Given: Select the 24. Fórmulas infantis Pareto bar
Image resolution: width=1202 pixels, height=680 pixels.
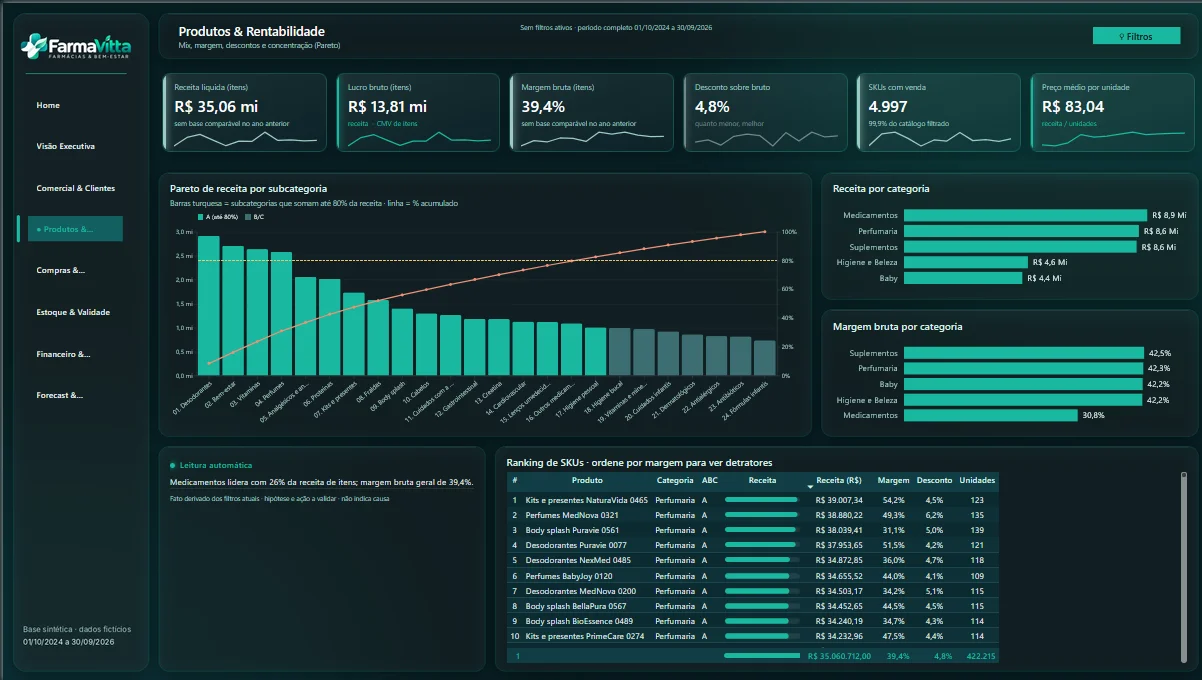Looking at the screenshot, I should (x=764, y=358).
